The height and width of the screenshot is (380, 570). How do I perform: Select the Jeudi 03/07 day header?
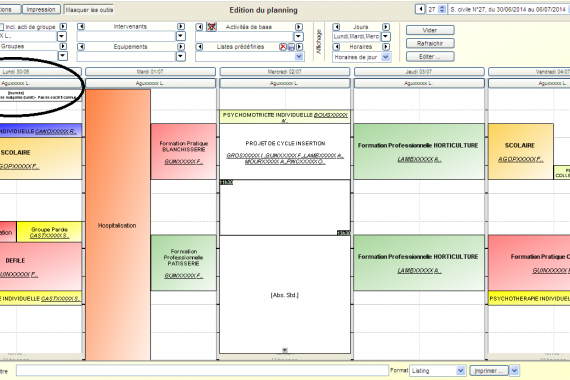point(419,72)
